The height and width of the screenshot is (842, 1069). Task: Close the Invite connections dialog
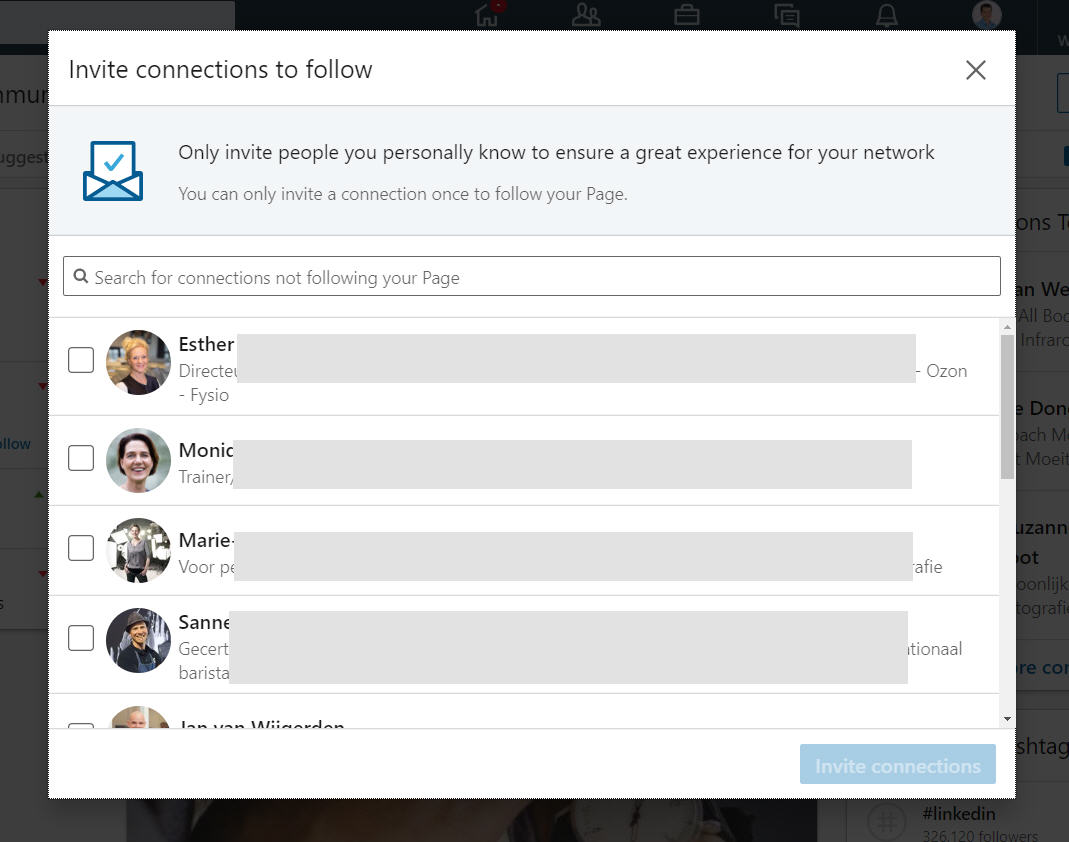(976, 70)
